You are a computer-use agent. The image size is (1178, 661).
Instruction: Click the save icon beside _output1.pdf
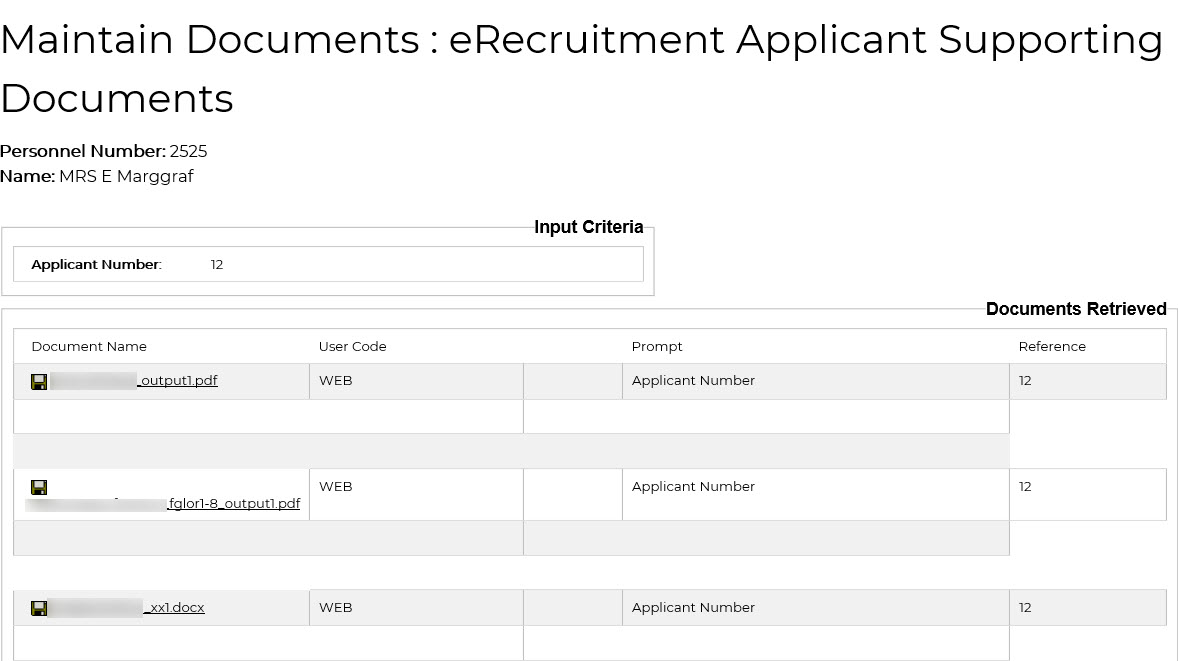click(39, 381)
